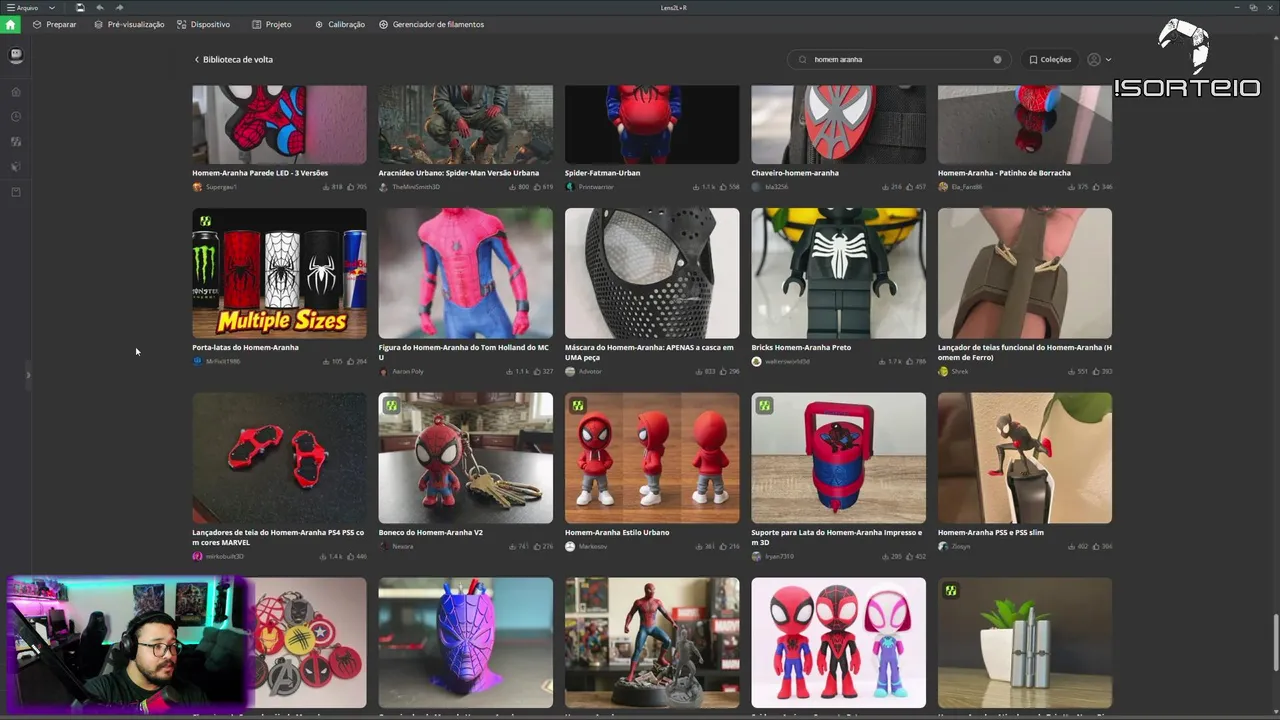Open the purple Spider-Man head thumbnail
This screenshot has width=1280, height=720.
pos(465,643)
